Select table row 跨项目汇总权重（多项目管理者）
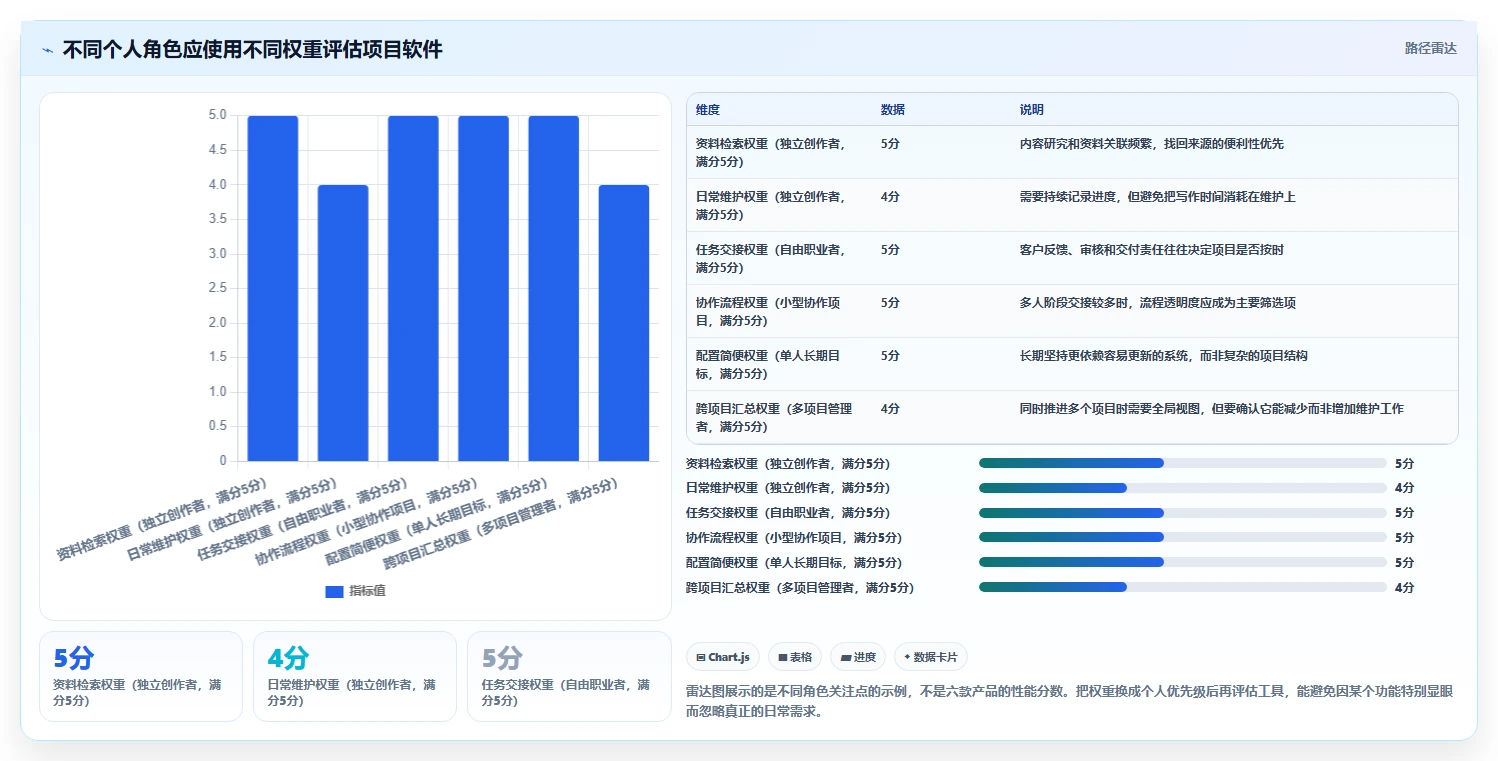Viewport: 1498px width, 761px height. [x=1072, y=417]
